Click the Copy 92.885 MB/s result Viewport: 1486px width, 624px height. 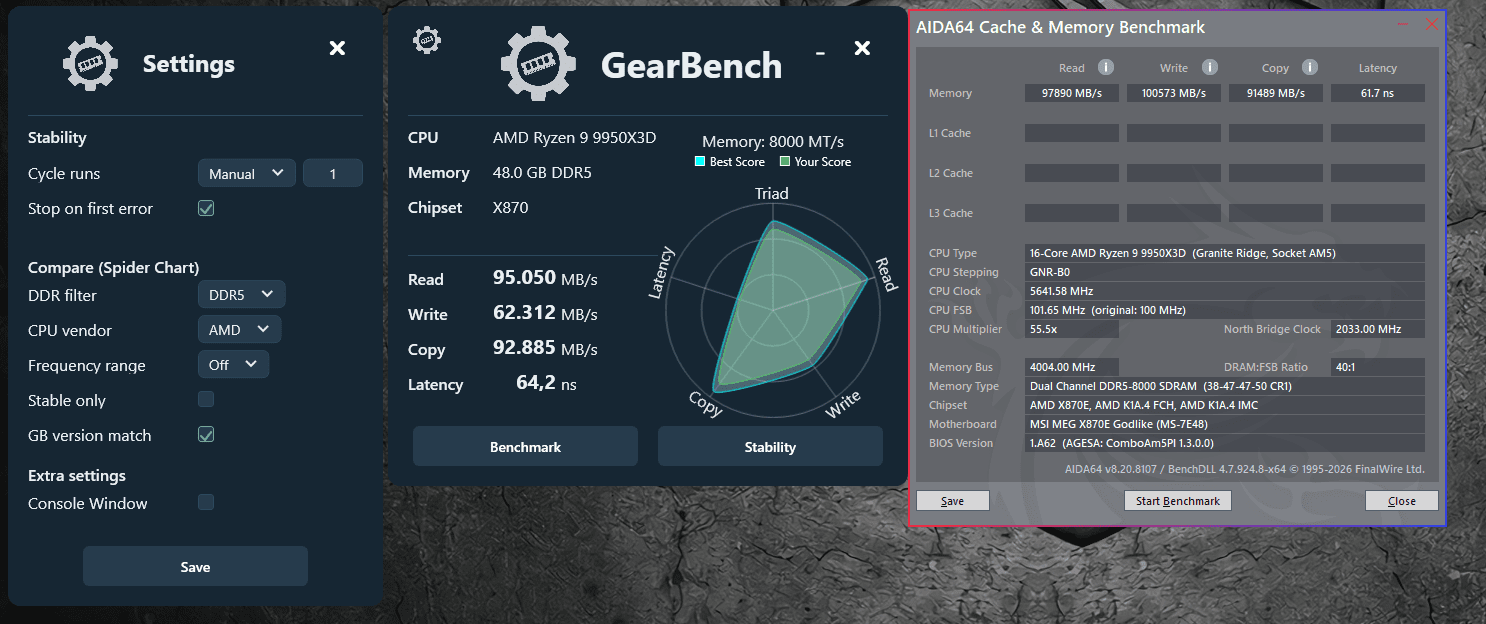click(x=545, y=349)
